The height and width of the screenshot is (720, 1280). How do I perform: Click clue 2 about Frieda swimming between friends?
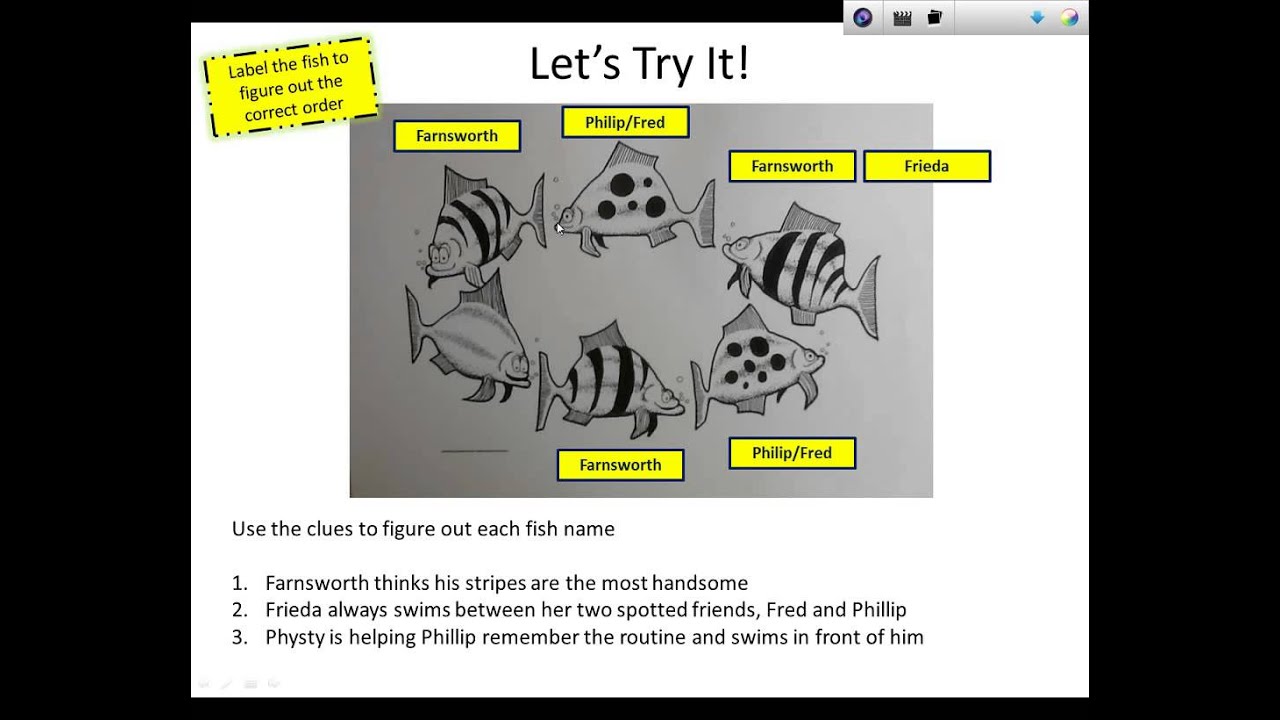pos(585,610)
